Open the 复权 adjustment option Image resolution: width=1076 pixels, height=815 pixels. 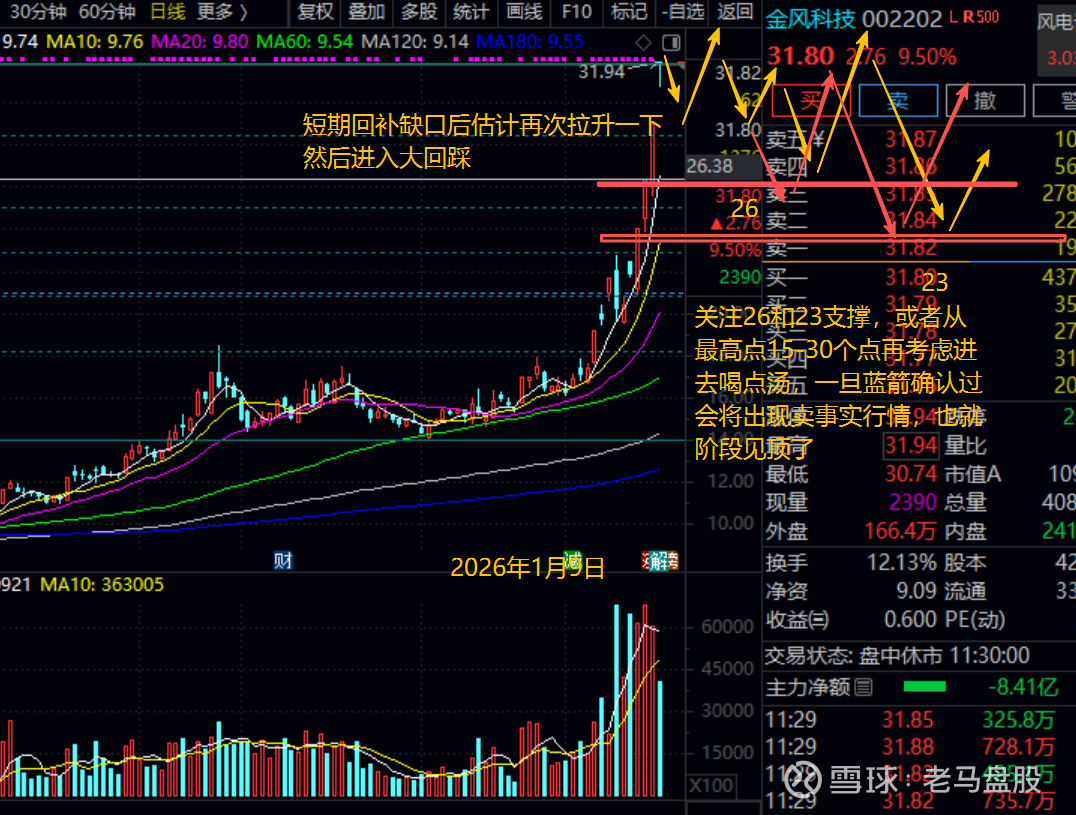[316, 12]
